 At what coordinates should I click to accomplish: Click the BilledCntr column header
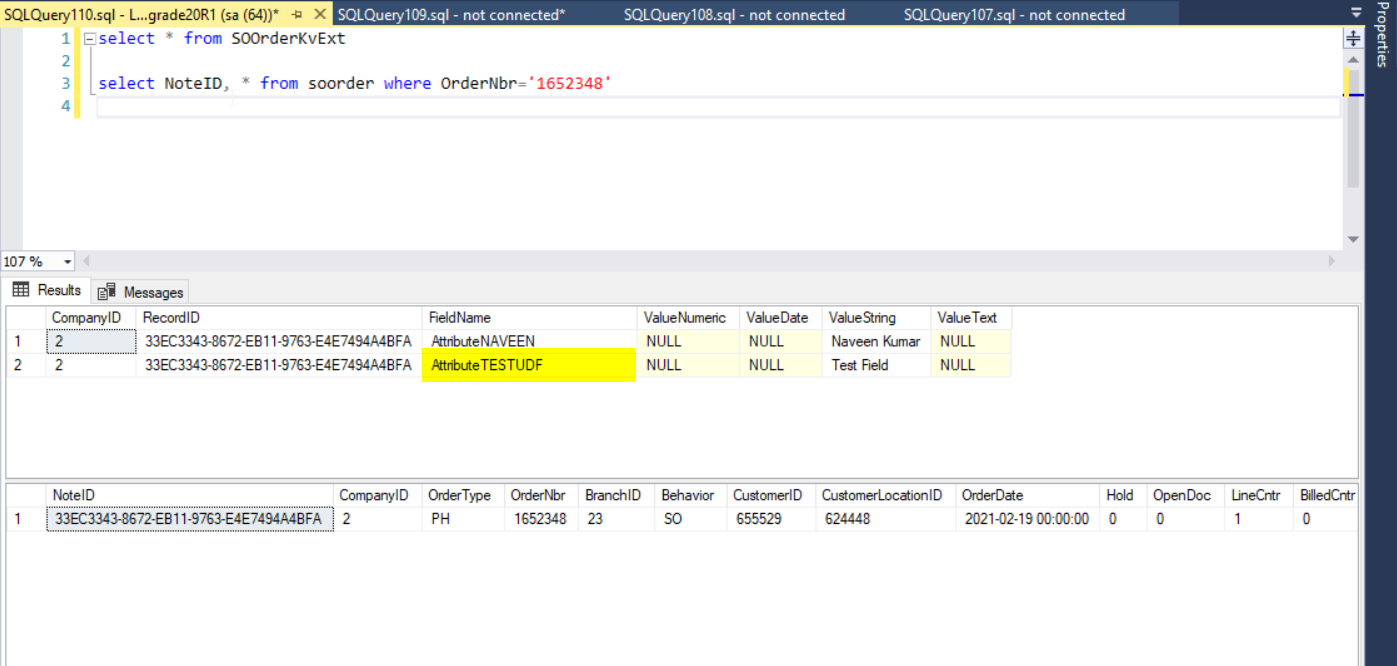pyautogui.click(x=1326, y=495)
